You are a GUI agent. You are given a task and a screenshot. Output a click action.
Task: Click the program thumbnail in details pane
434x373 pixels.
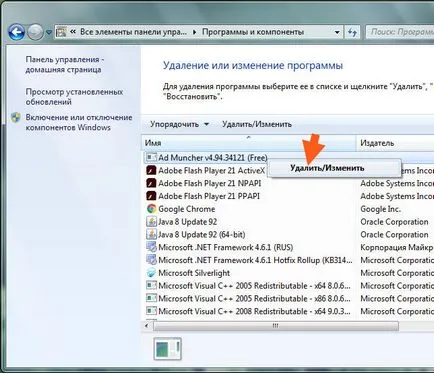168,349
